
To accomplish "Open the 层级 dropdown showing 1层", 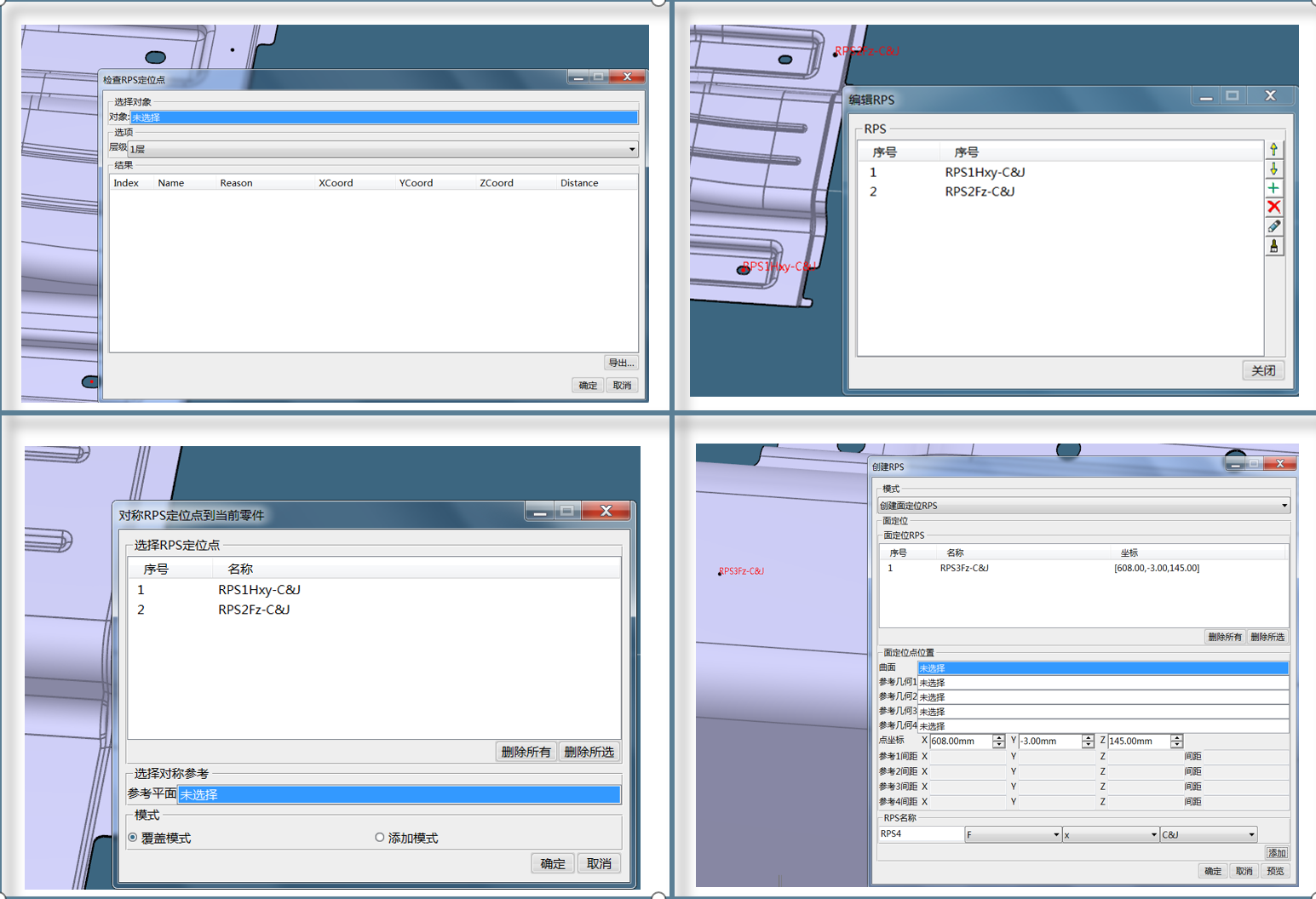I will 631,149.
